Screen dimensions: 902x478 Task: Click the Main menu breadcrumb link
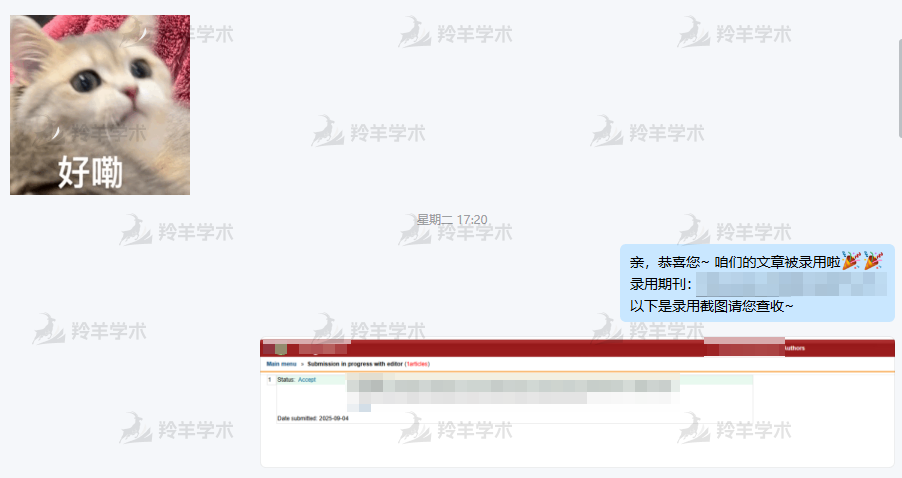(281, 364)
